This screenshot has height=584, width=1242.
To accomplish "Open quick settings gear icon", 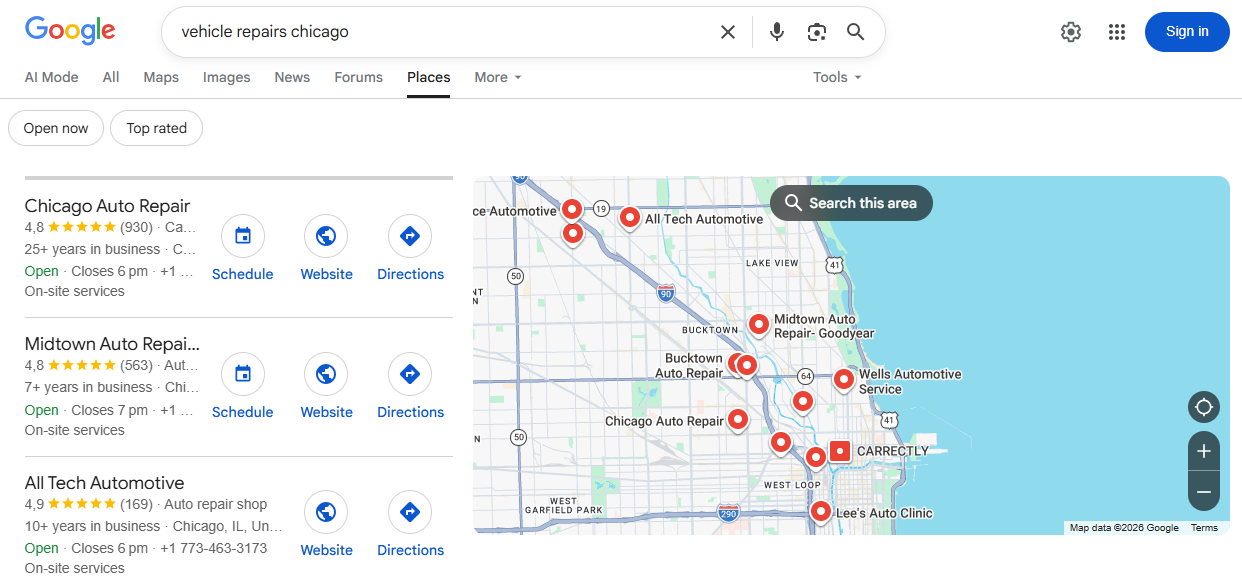I will click(x=1070, y=31).
